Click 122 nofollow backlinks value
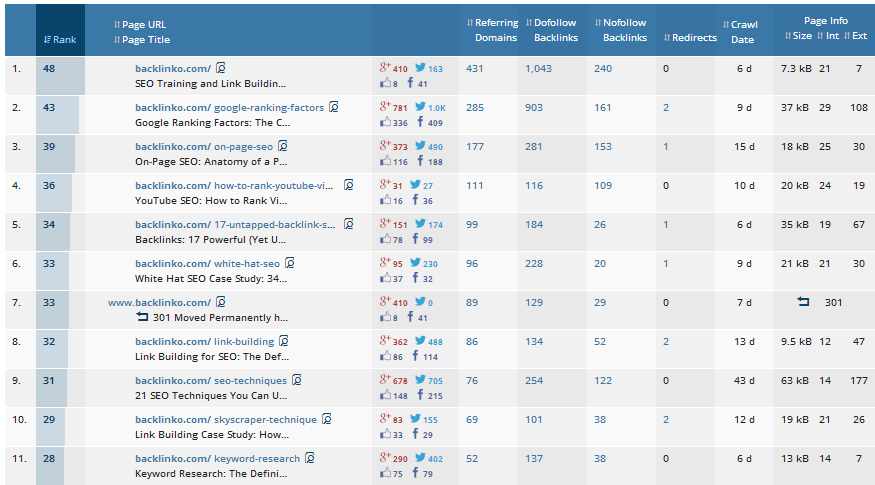Image resolution: width=875 pixels, height=485 pixels. click(603, 381)
